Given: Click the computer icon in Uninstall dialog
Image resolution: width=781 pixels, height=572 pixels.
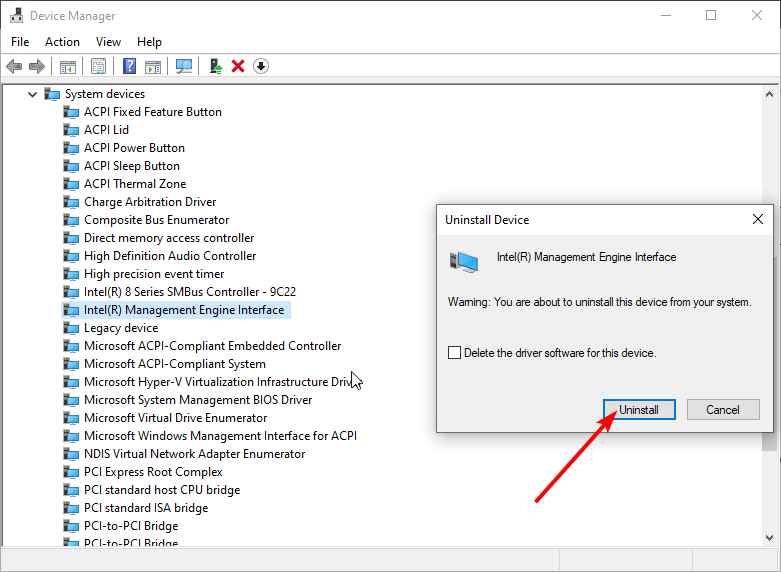Looking at the screenshot, I should click(464, 262).
